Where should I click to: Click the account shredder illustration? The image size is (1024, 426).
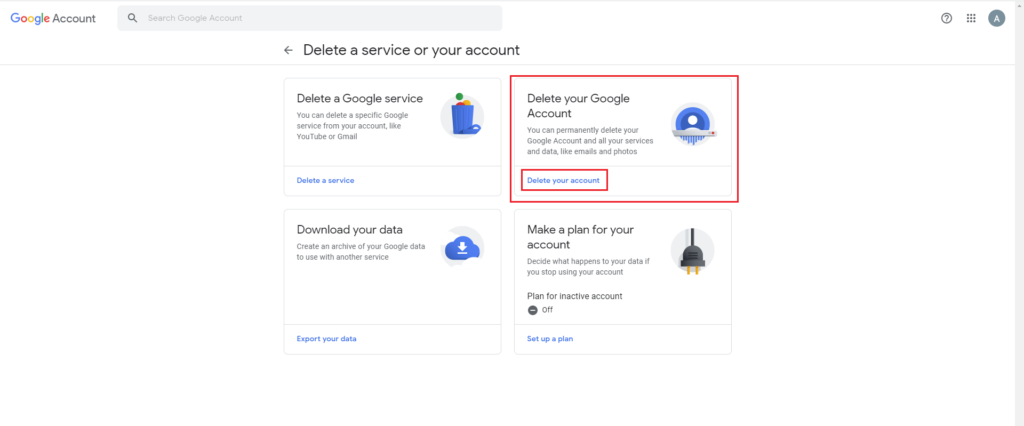tap(693, 124)
